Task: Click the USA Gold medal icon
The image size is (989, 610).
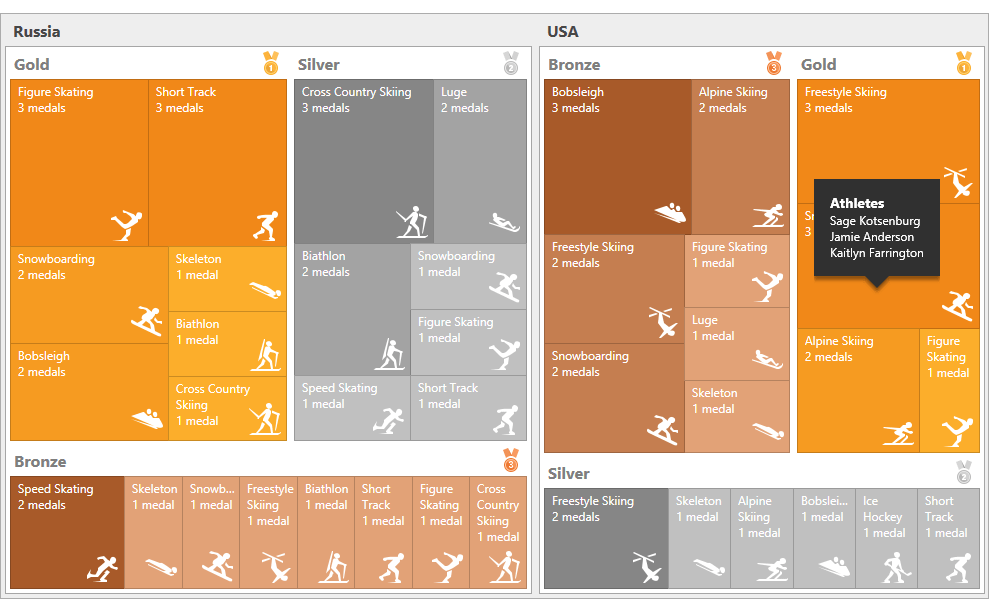Action: 963,64
